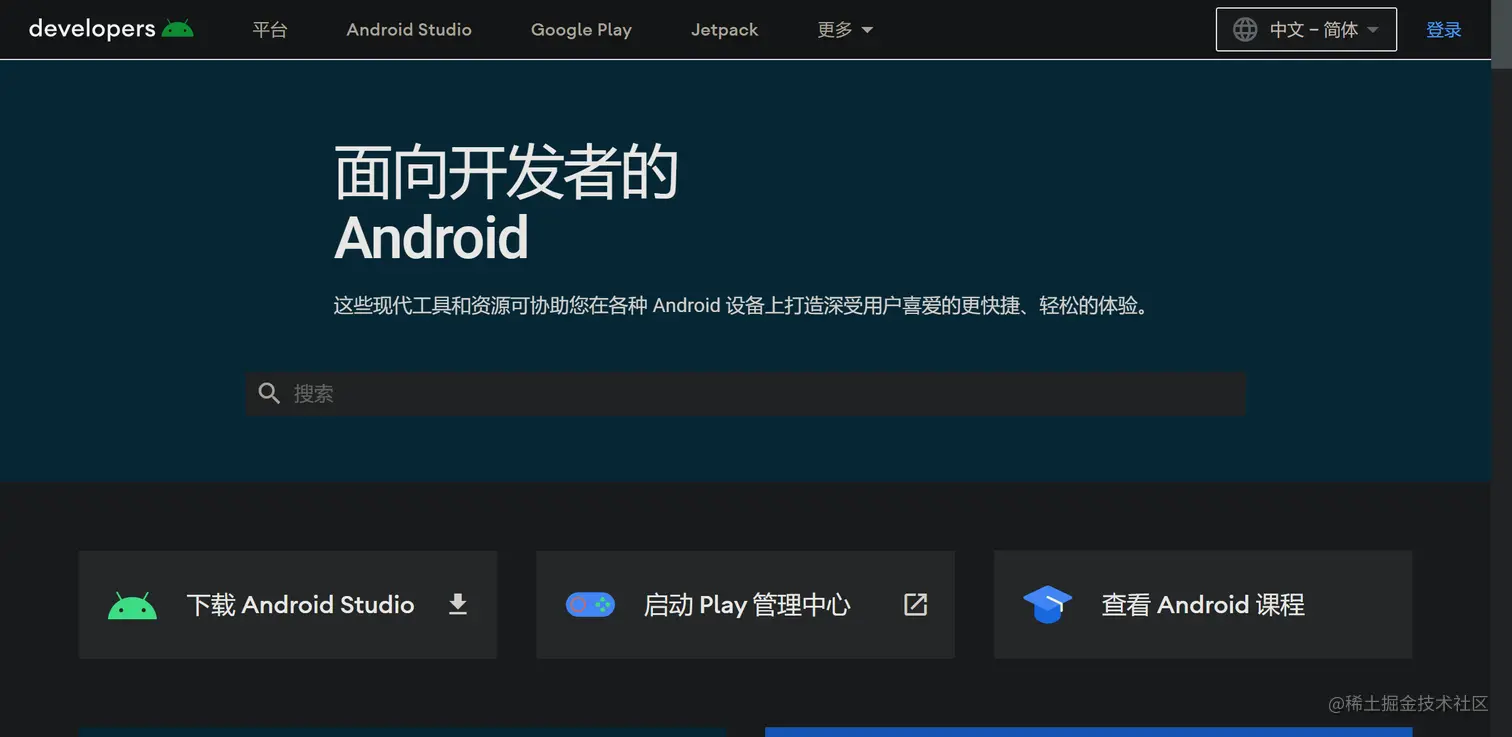Viewport: 1512px width, 737px height.
Task: Open the Jetpack nav item
Action: coord(724,30)
